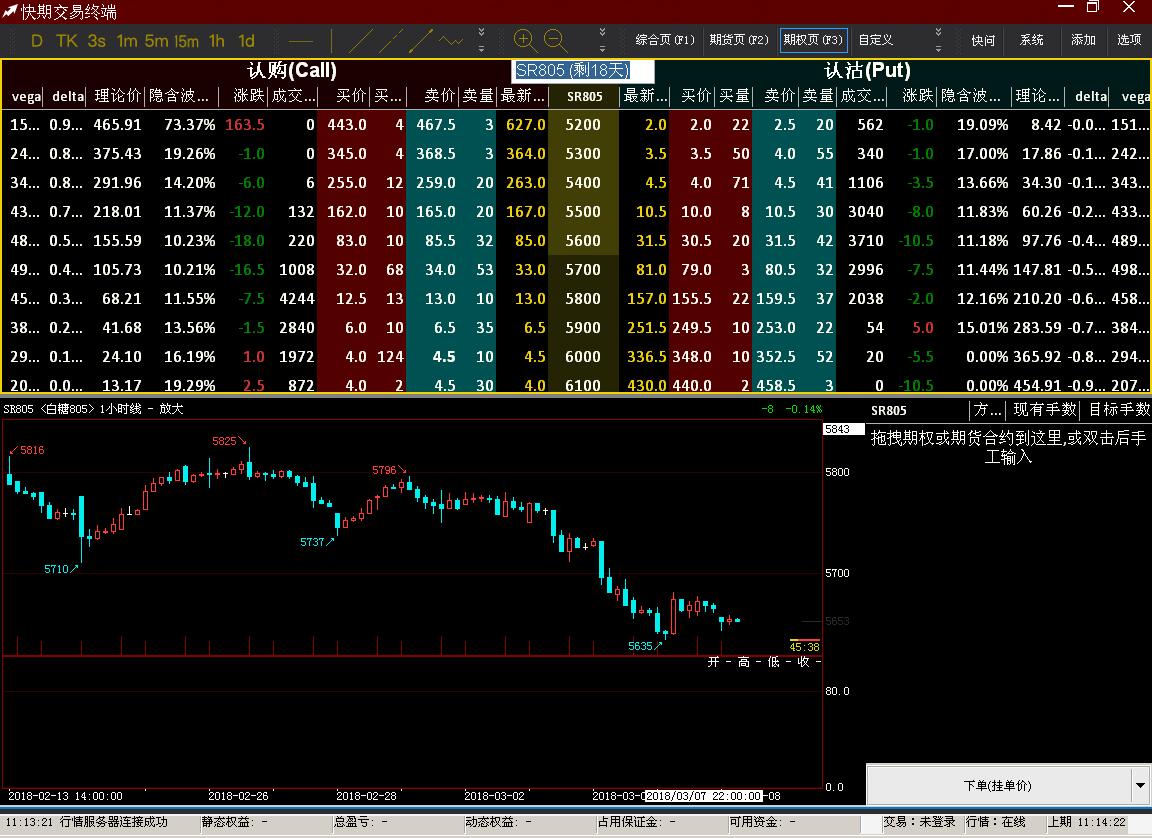Select the 6000 strike price row
Screen dimensions: 1152x838
583,356
